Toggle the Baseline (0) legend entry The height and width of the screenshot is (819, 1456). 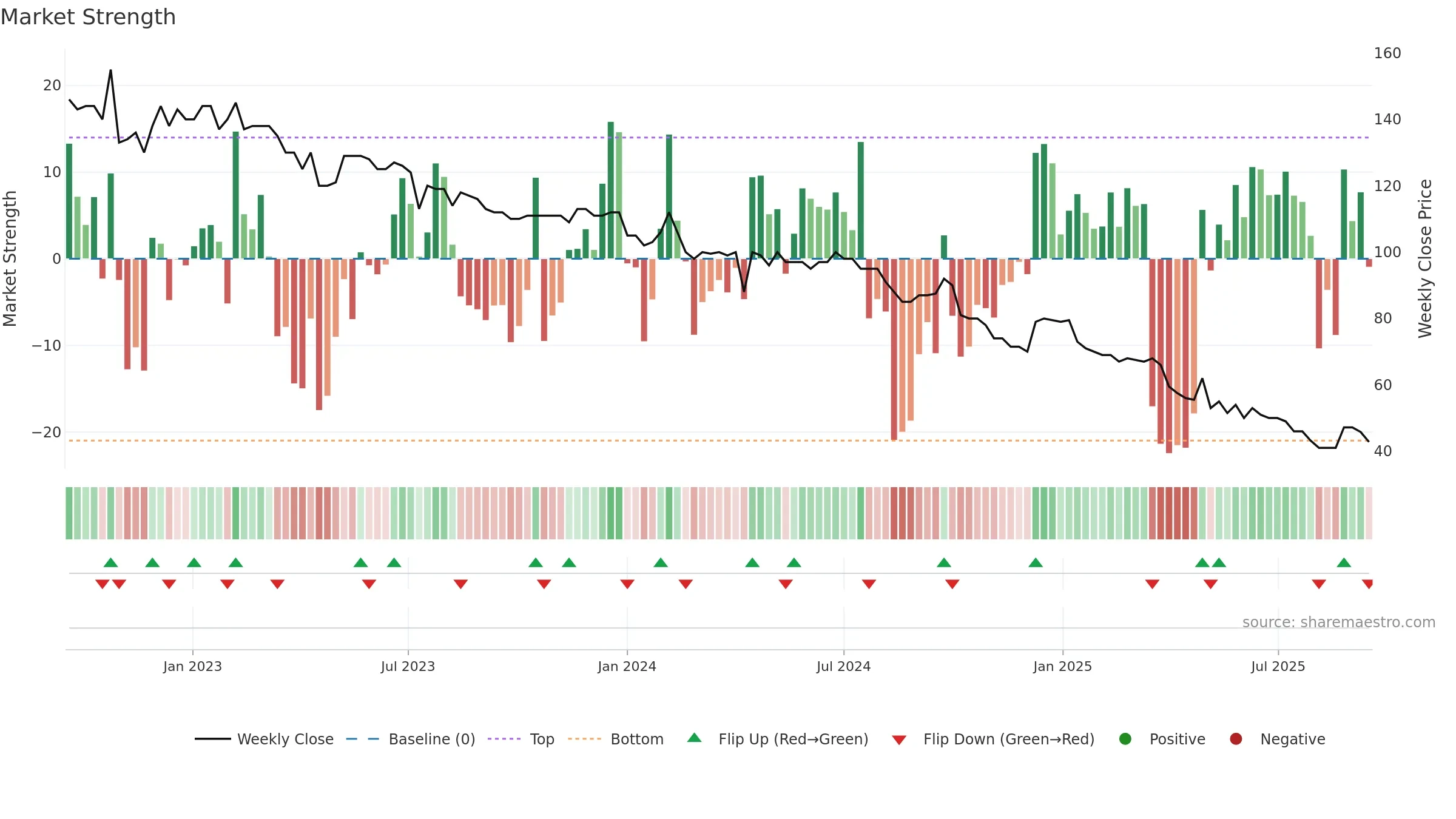click(411, 739)
